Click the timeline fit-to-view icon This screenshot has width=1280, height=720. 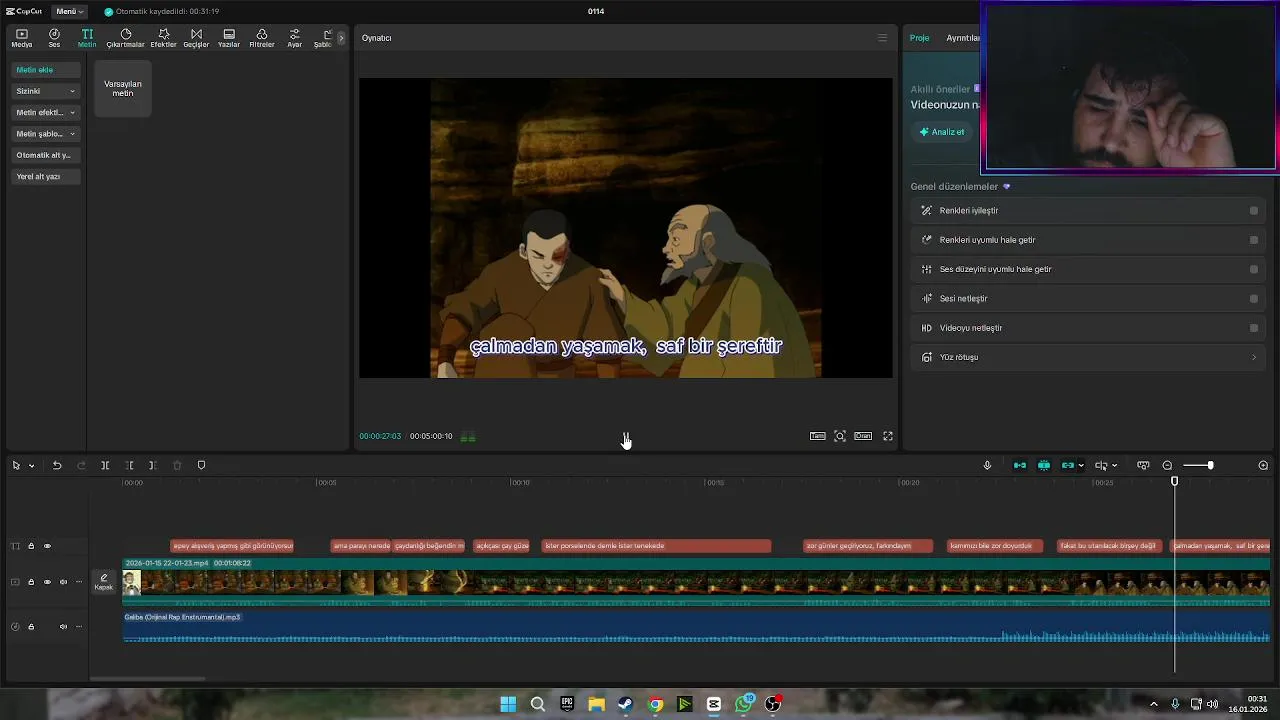point(1143,465)
